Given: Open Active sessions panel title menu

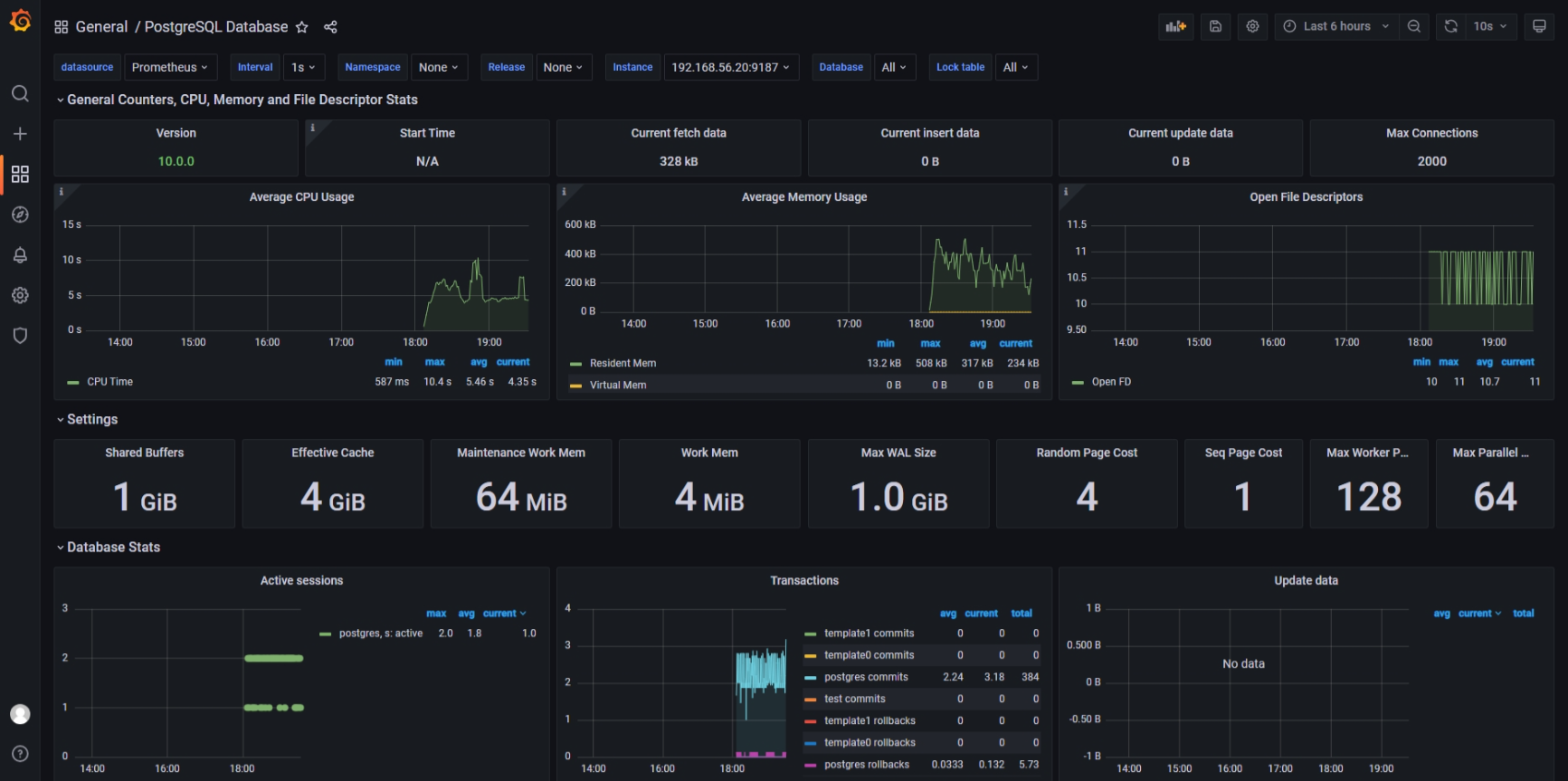Looking at the screenshot, I should [301, 581].
